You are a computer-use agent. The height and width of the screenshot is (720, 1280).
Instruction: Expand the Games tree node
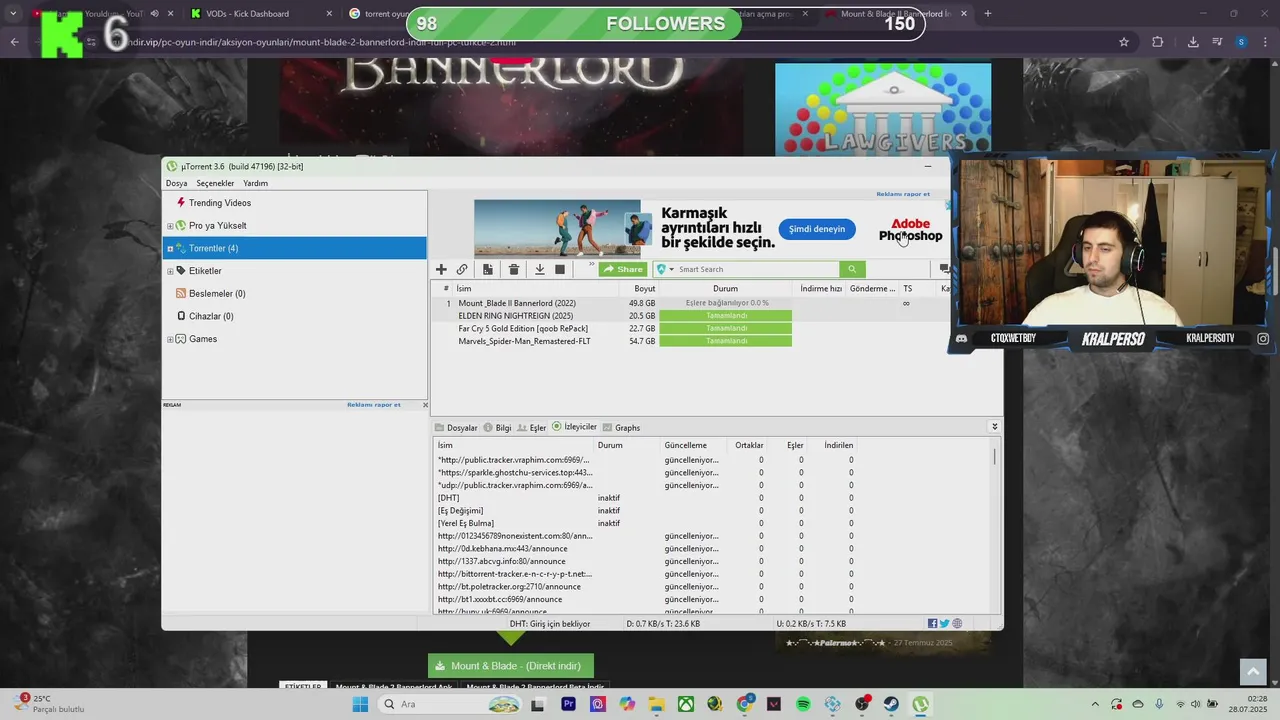170,339
